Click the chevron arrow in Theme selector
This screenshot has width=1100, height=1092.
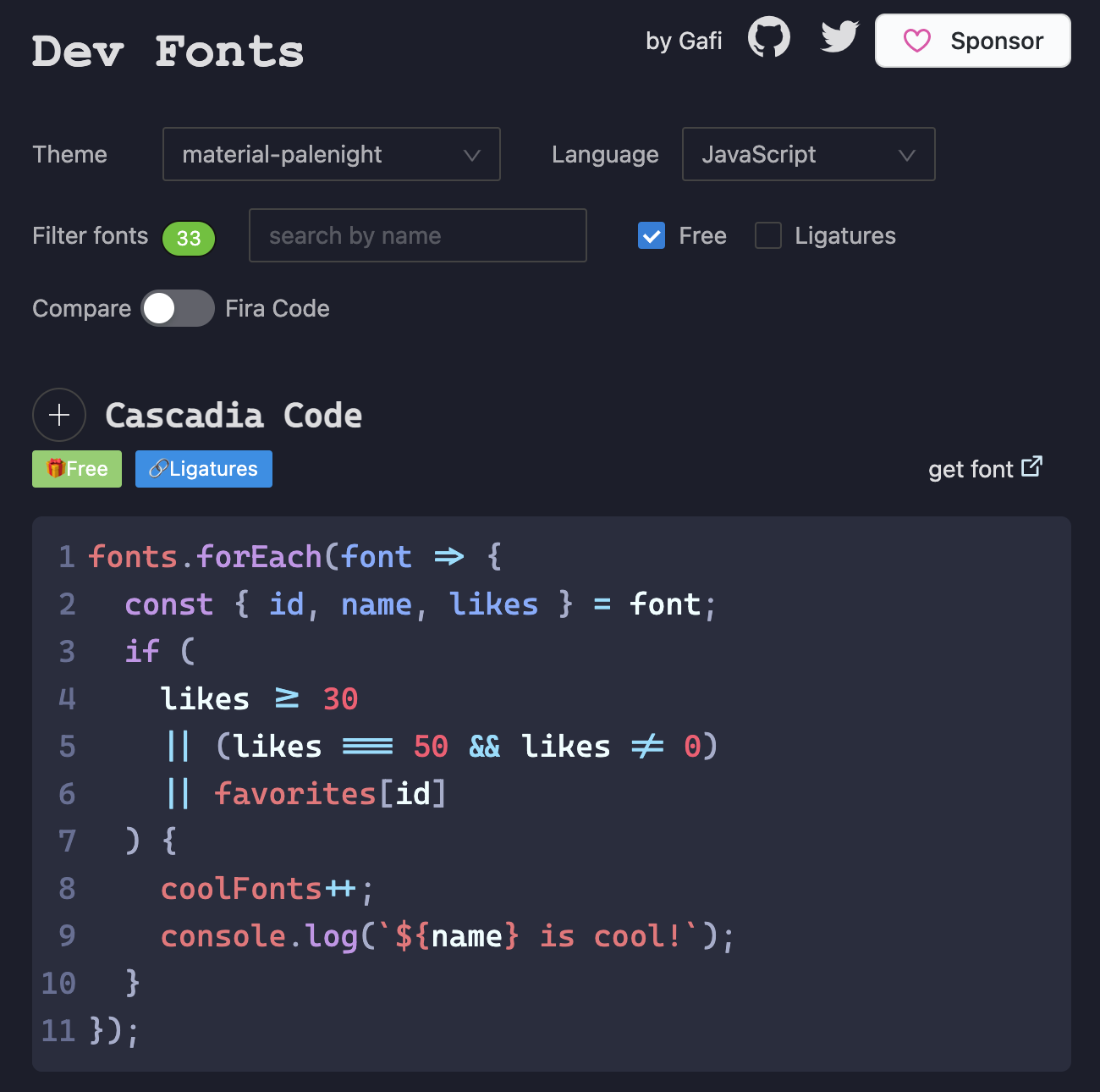(x=472, y=155)
